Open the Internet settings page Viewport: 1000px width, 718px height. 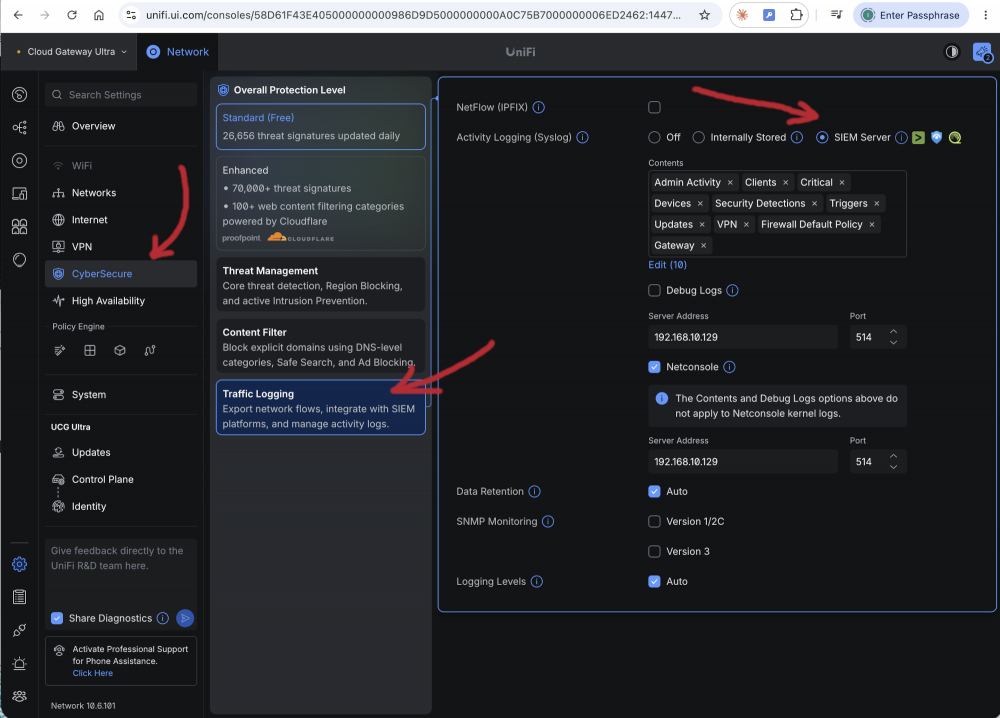point(121,220)
